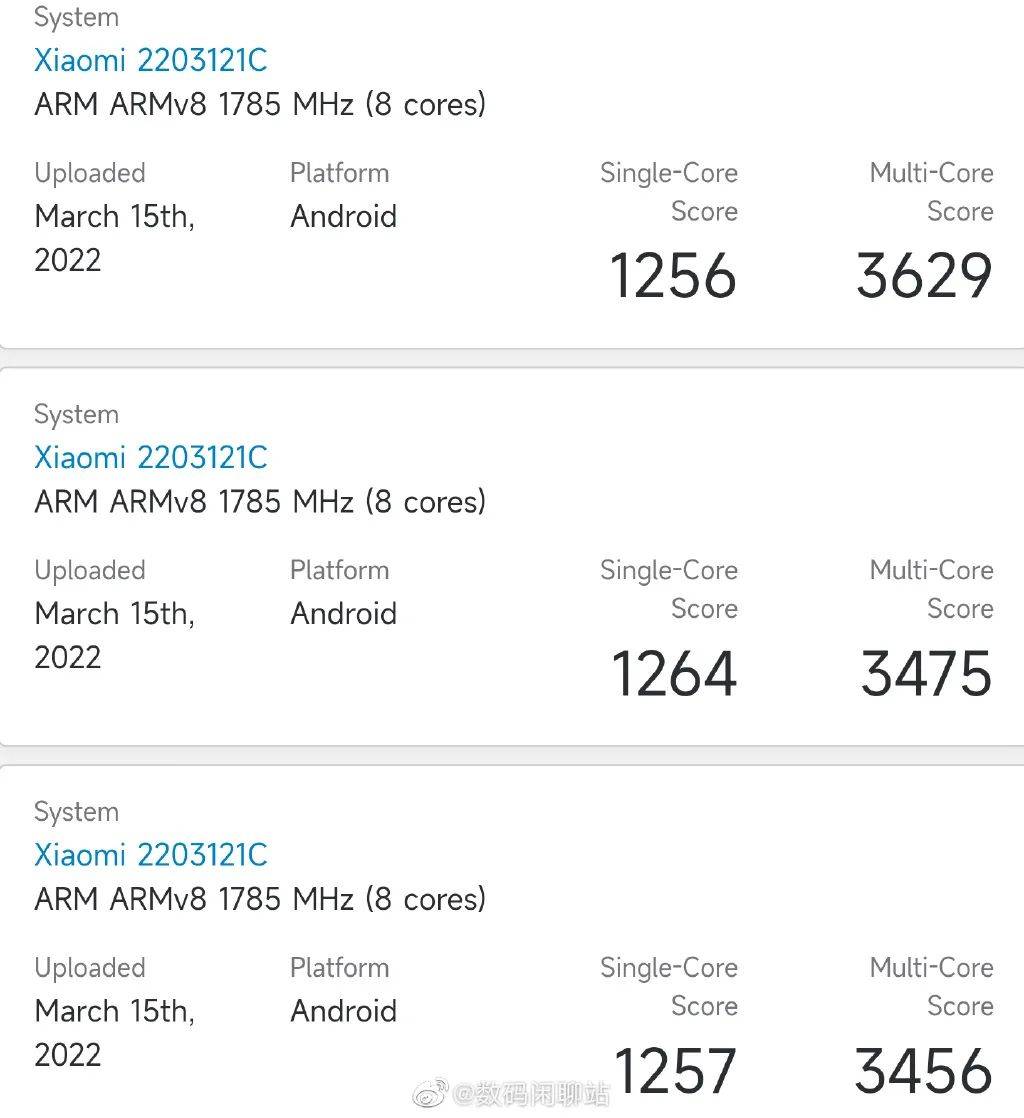Click the first result's March 15th upload date

[114, 238]
